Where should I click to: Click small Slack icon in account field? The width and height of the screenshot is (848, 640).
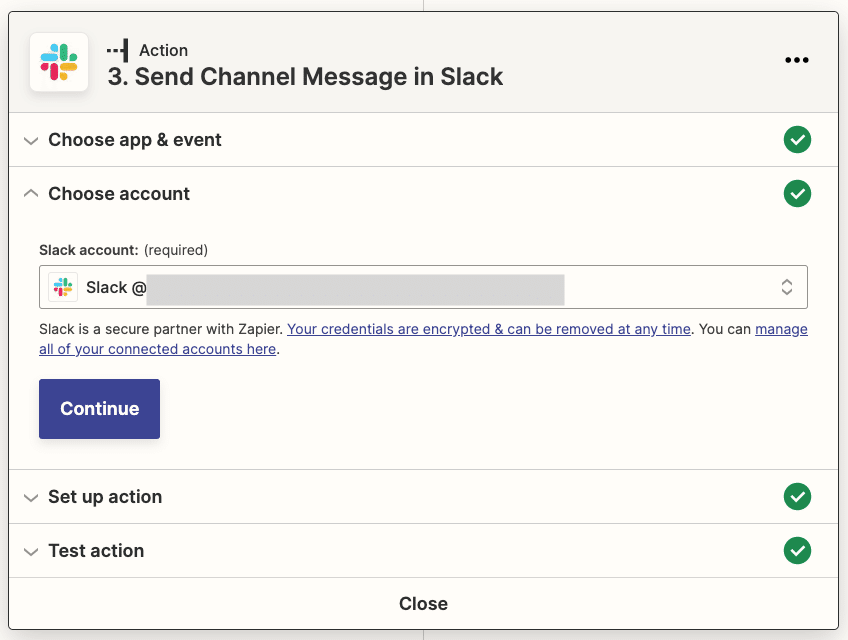63,287
